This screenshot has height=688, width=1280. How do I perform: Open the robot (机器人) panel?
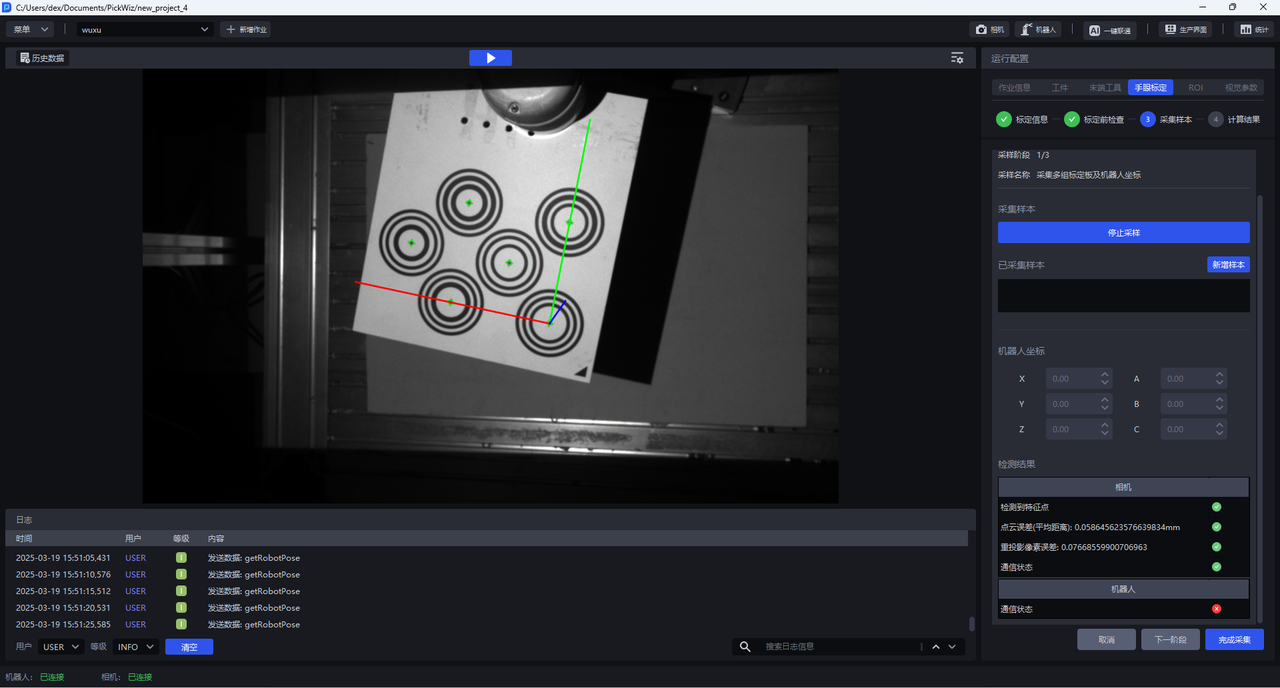(1037, 30)
